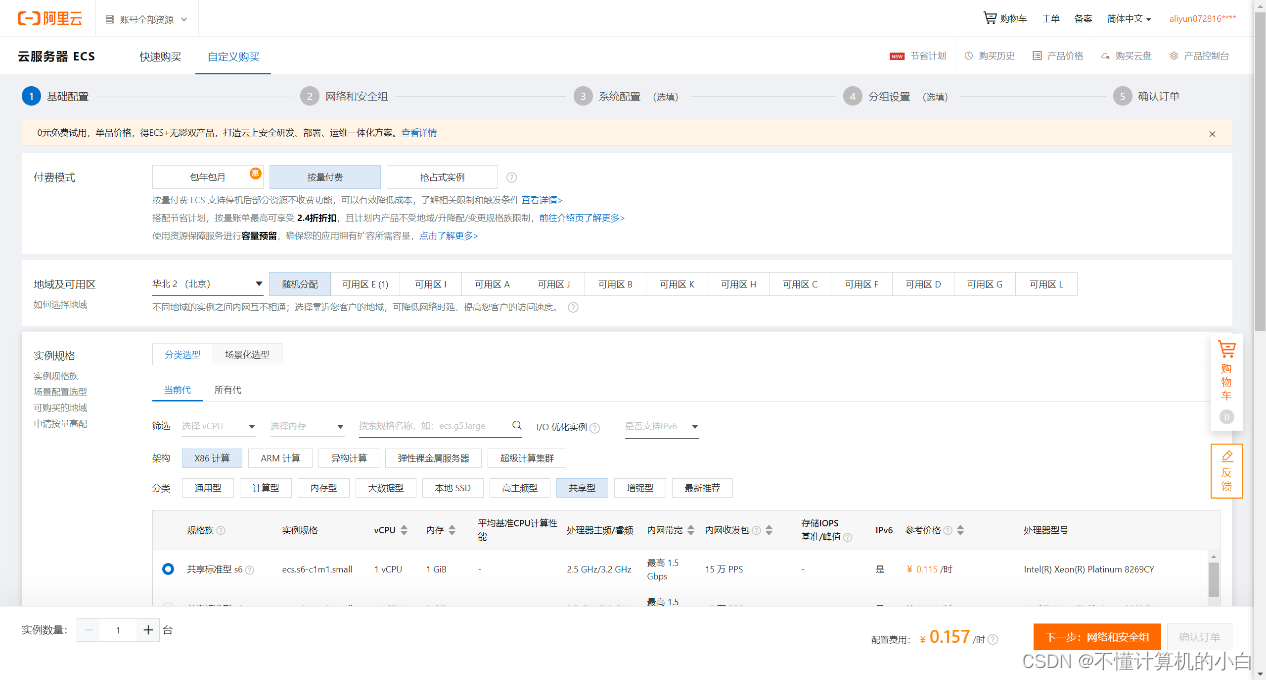Image resolution: width=1266 pixels, height=680 pixels.
Task: Click 查看详情 link in banner
Action: 419,133
